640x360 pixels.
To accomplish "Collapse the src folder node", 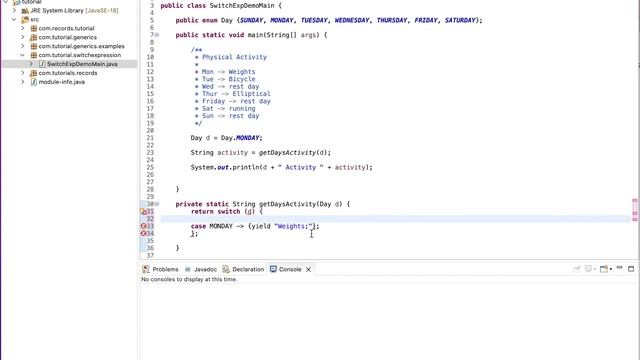I will (14, 20).
